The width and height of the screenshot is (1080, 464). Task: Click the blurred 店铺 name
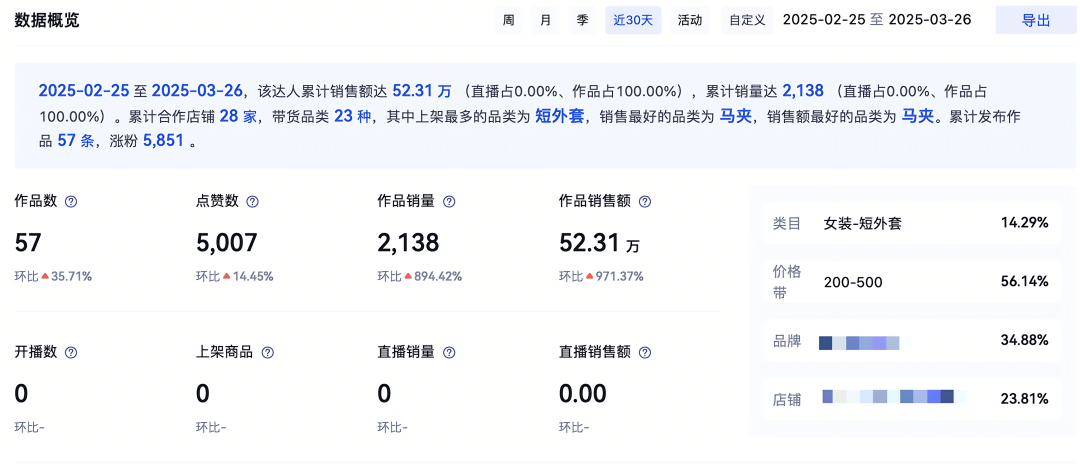[x=894, y=397]
